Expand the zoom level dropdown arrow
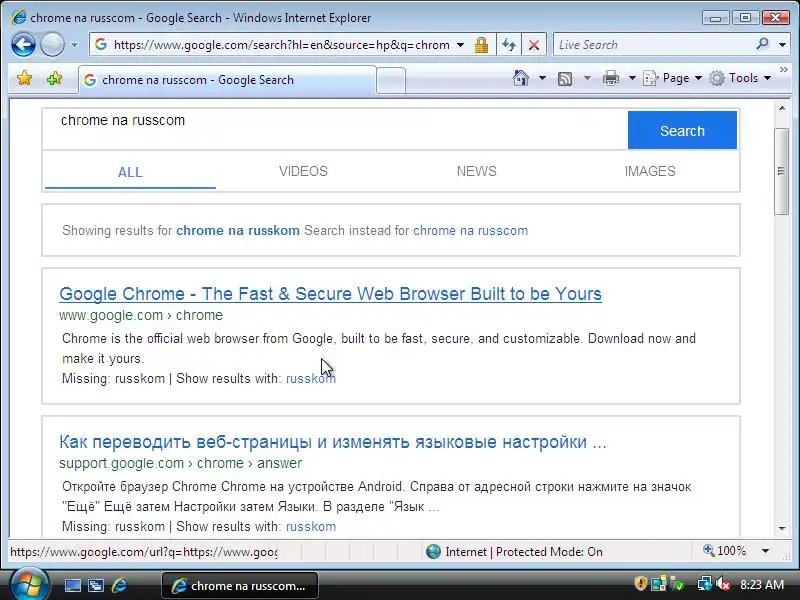The height and width of the screenshot is (600, 800). pyautogui.click(x=765, y=551)
